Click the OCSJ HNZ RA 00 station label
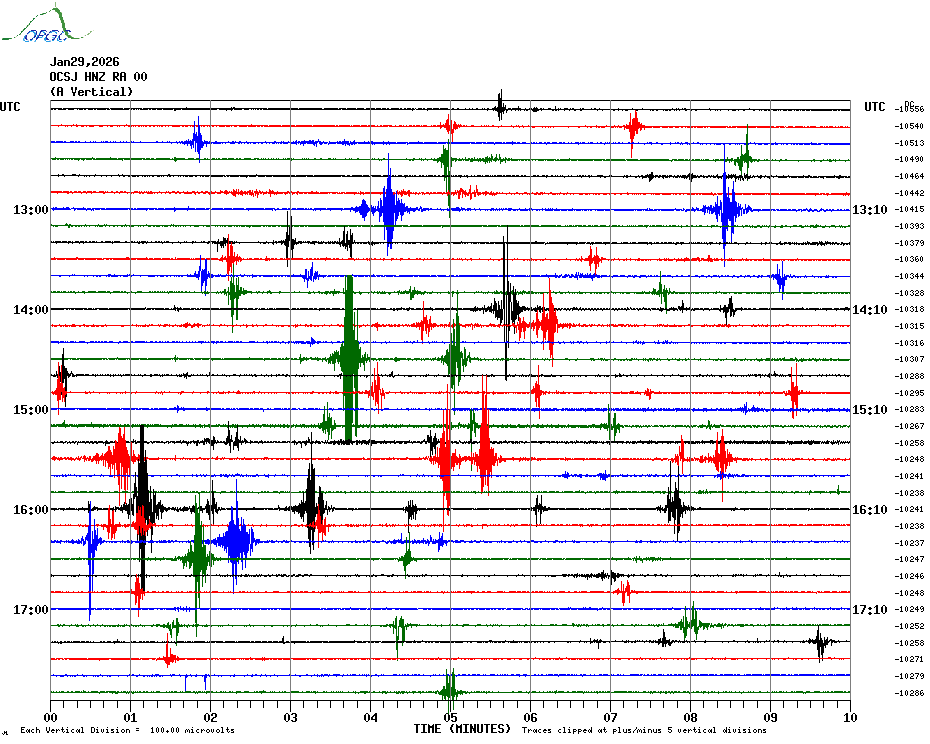Viewport: 930px width, 744px height. 98,77
